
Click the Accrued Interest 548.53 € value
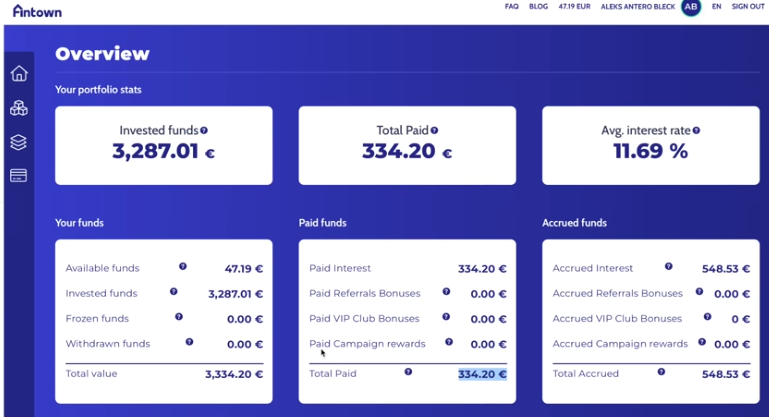coord(726,269)
